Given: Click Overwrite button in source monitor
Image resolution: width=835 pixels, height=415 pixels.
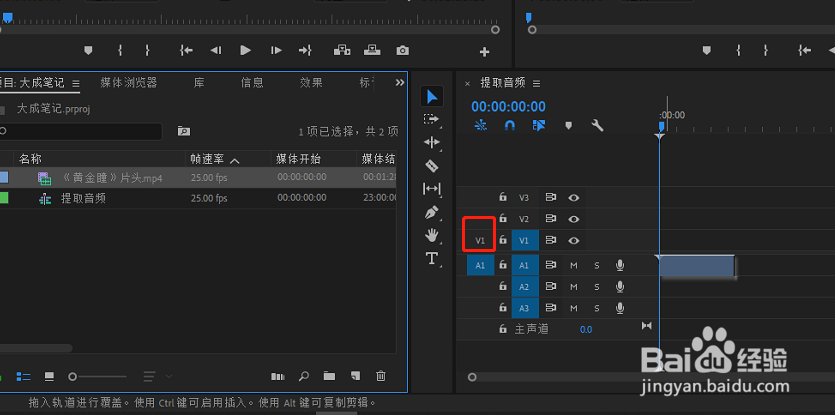Looking at the screenshot, I should [x=372, y=51].
